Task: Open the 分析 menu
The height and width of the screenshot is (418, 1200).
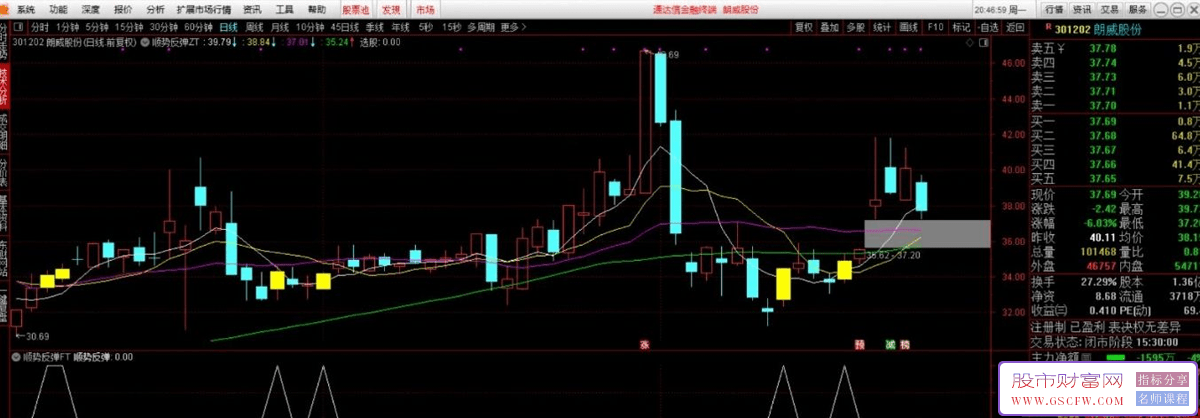Action: (155, 8)
